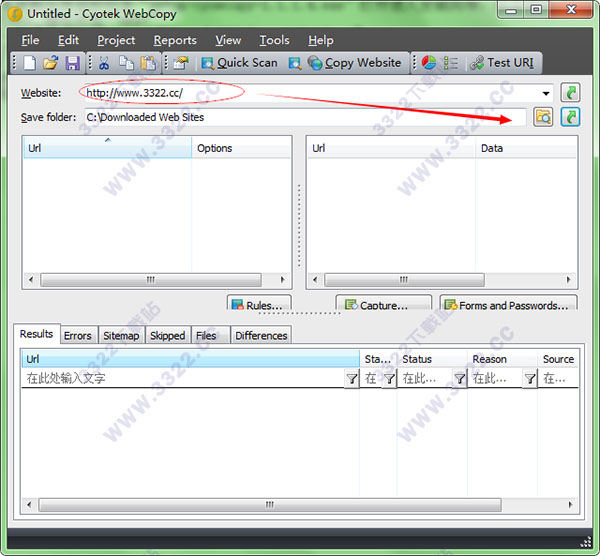
Task: Open the filter funnel for the Reason column
Action: point(530,379)
